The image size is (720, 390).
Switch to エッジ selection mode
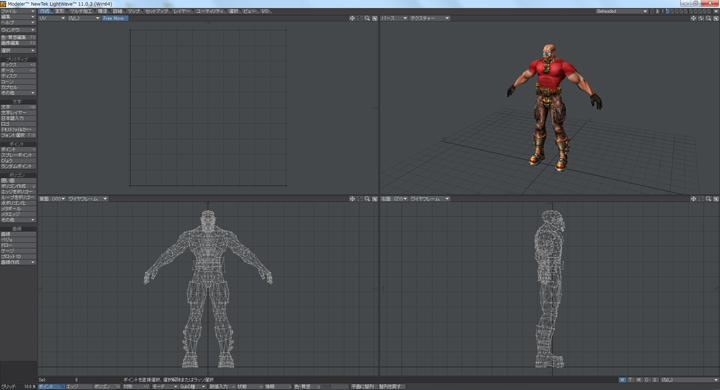pos(79,387)
